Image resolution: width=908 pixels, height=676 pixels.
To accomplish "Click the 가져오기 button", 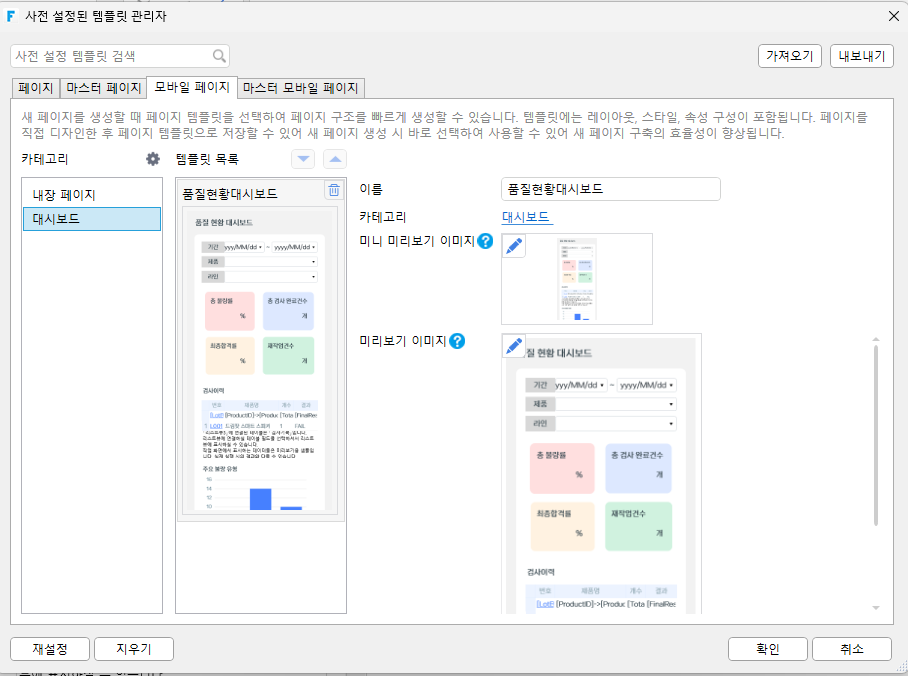I will 790,56.
